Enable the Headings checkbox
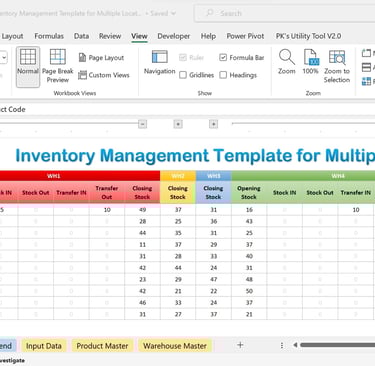Viewport: 375px width, 366px height. (x=223, y=75)
